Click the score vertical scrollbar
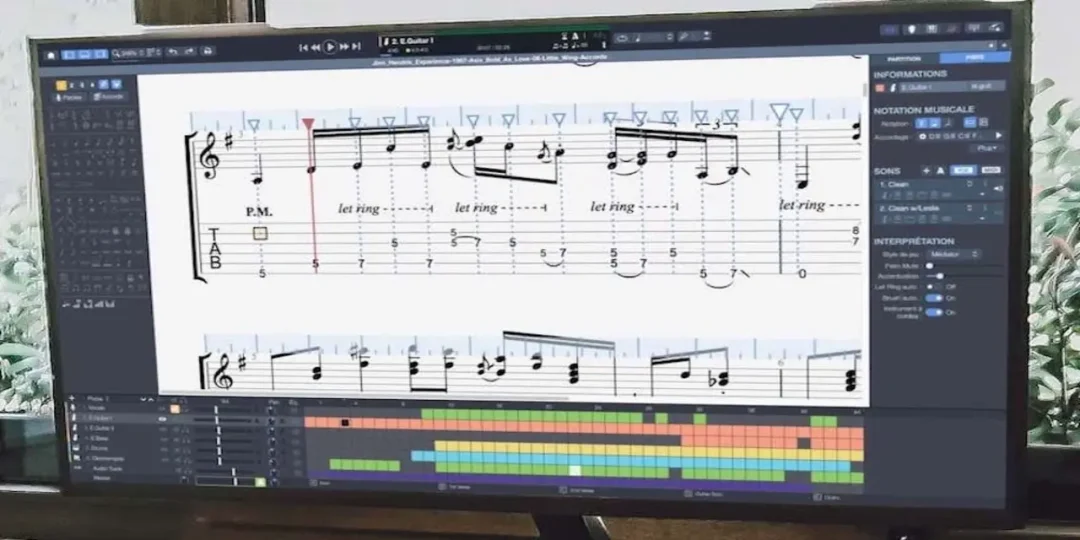This screenshot has height=540, width=1080. pos(865,90)
